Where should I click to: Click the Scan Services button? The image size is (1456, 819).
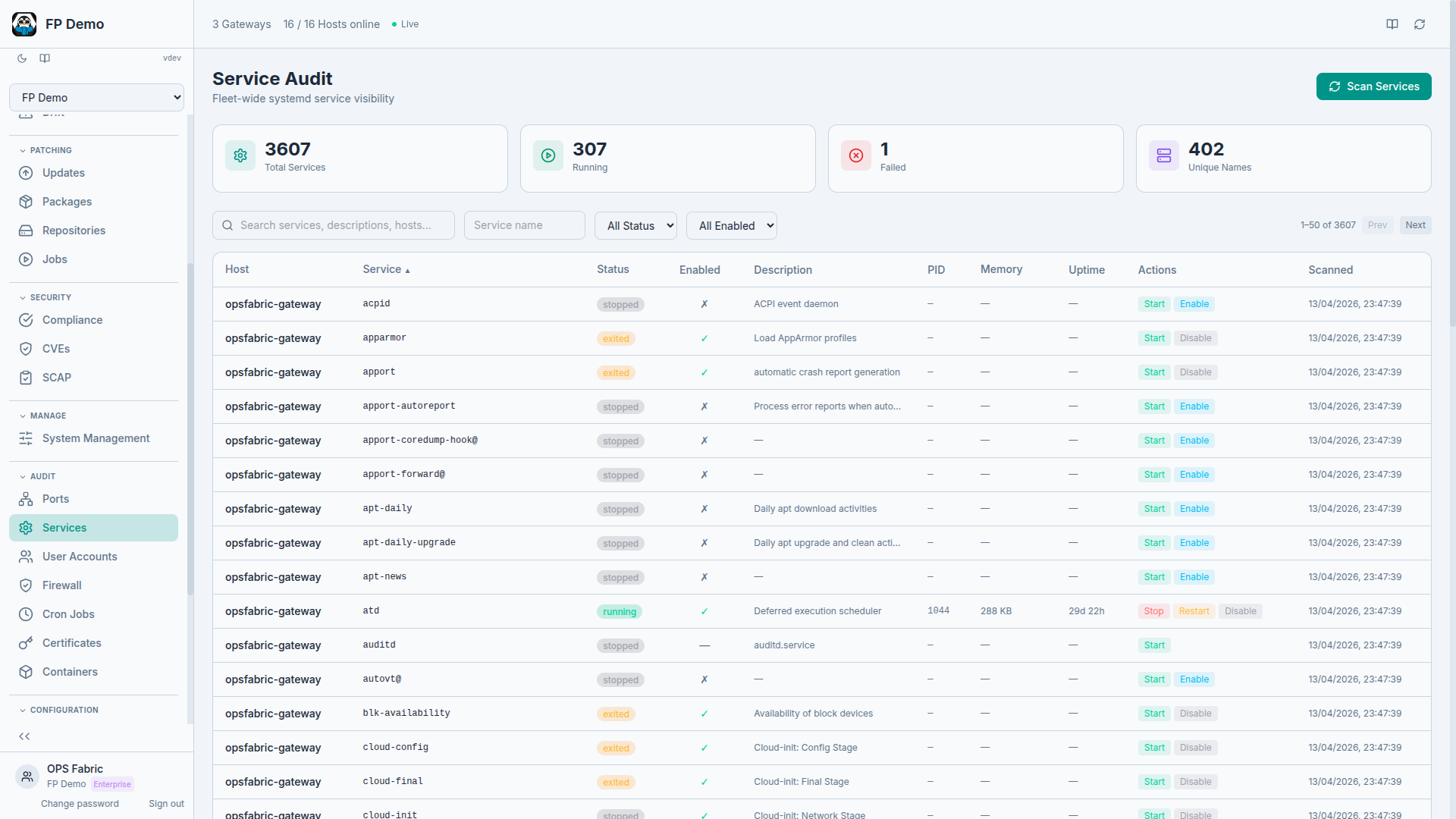(1373, 86)
